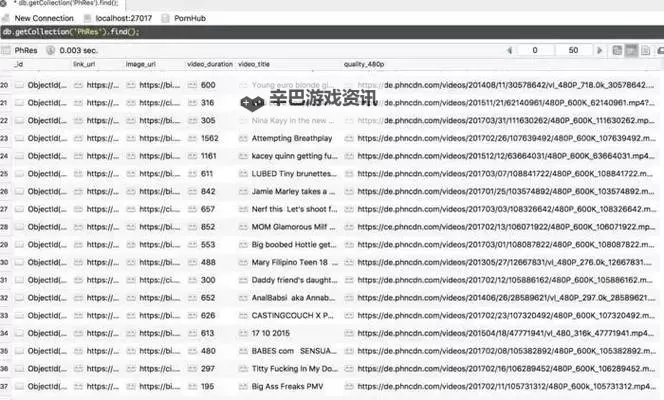
Task: Click the image_url cell in row 36
Action: pyautogui.click(x=159, y=369)
